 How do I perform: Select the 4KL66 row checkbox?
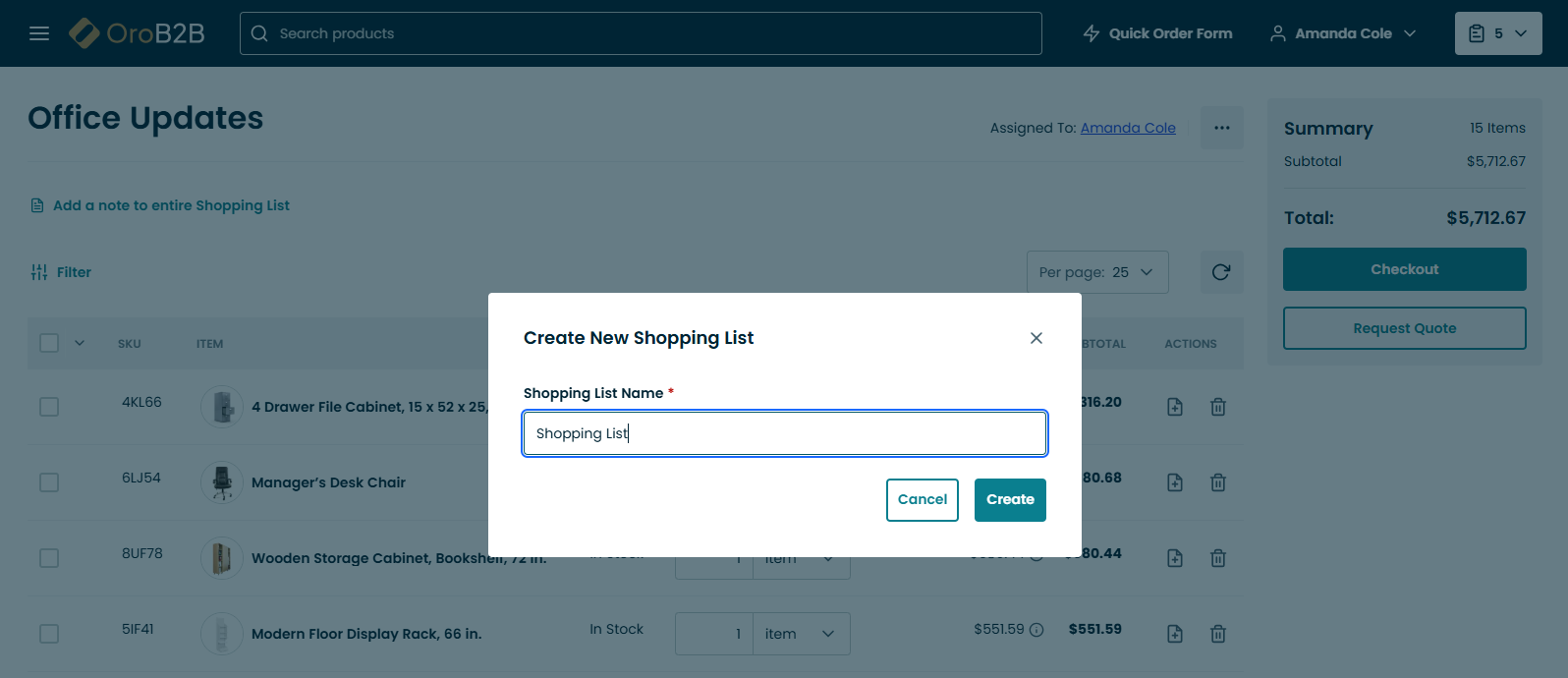click(x=49, y=407)
